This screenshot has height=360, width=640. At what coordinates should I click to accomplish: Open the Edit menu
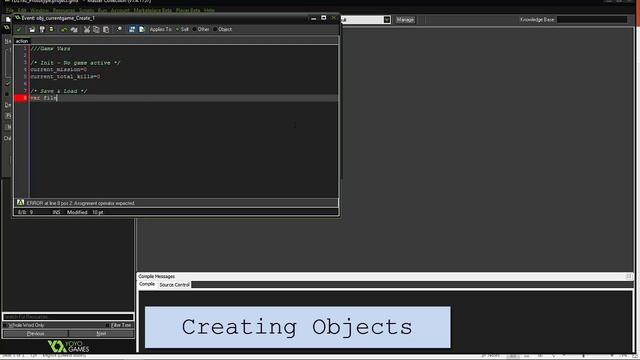tap(22, 10)
